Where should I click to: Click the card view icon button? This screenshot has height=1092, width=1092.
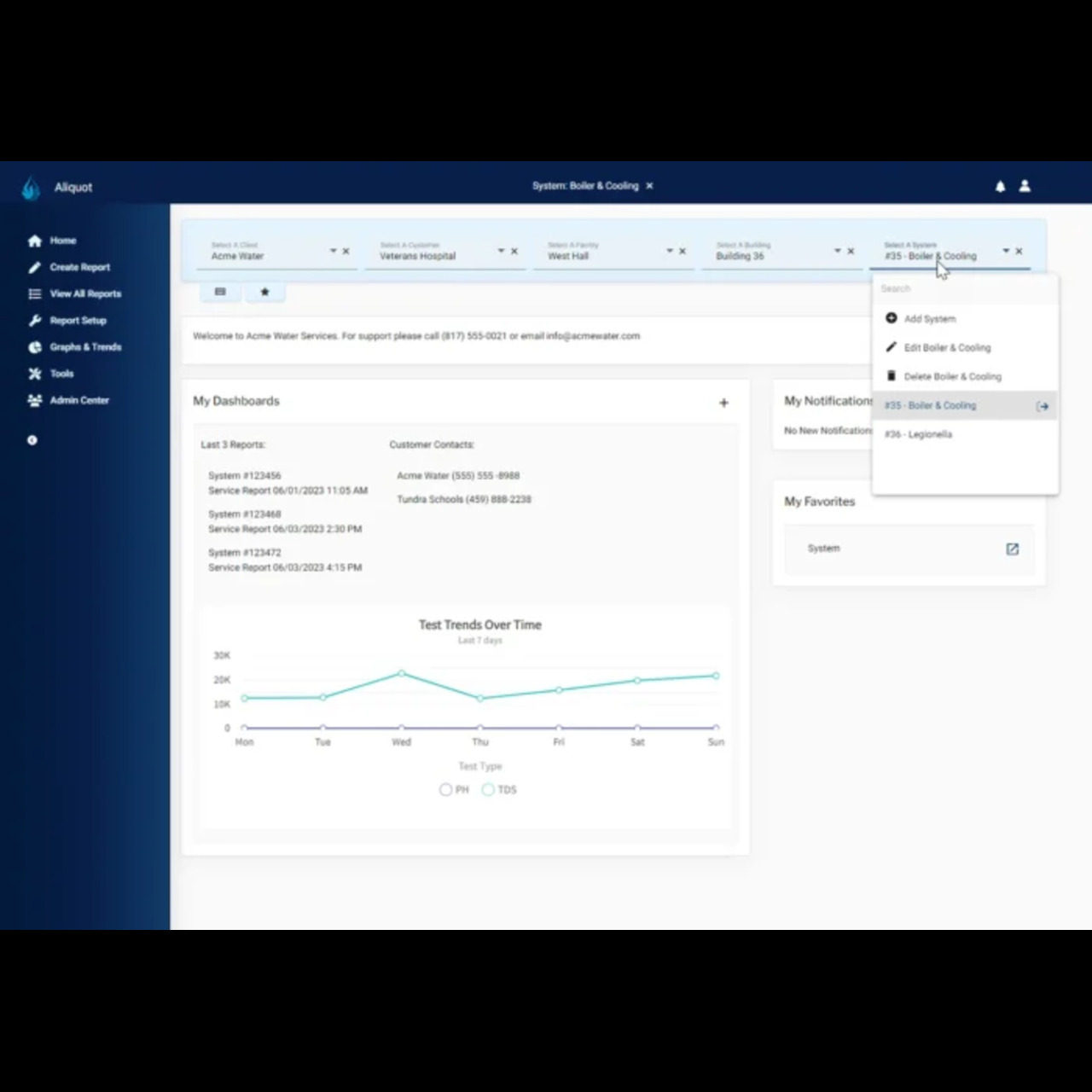point(220,292)
